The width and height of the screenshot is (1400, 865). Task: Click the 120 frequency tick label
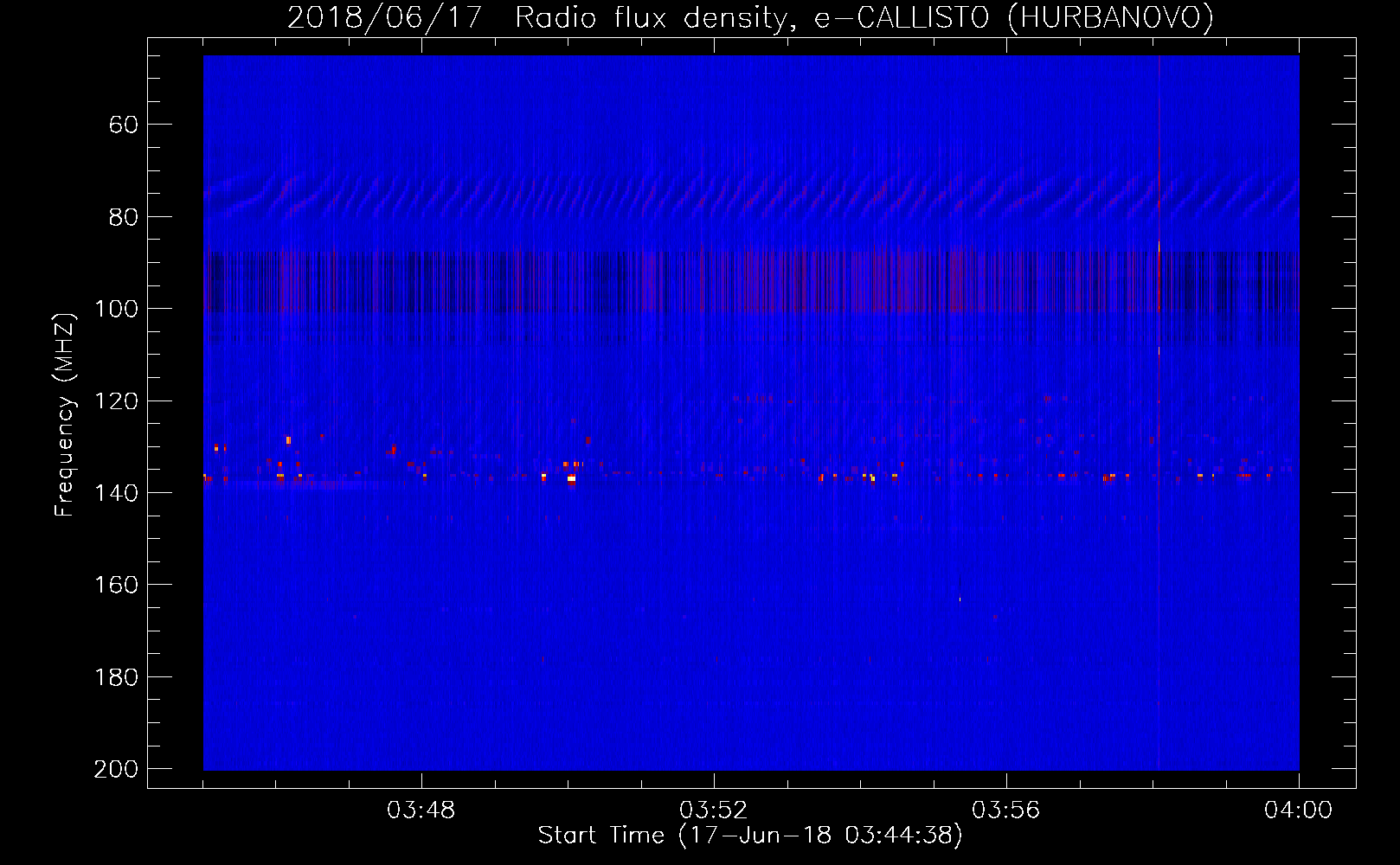tap(116, 401)
